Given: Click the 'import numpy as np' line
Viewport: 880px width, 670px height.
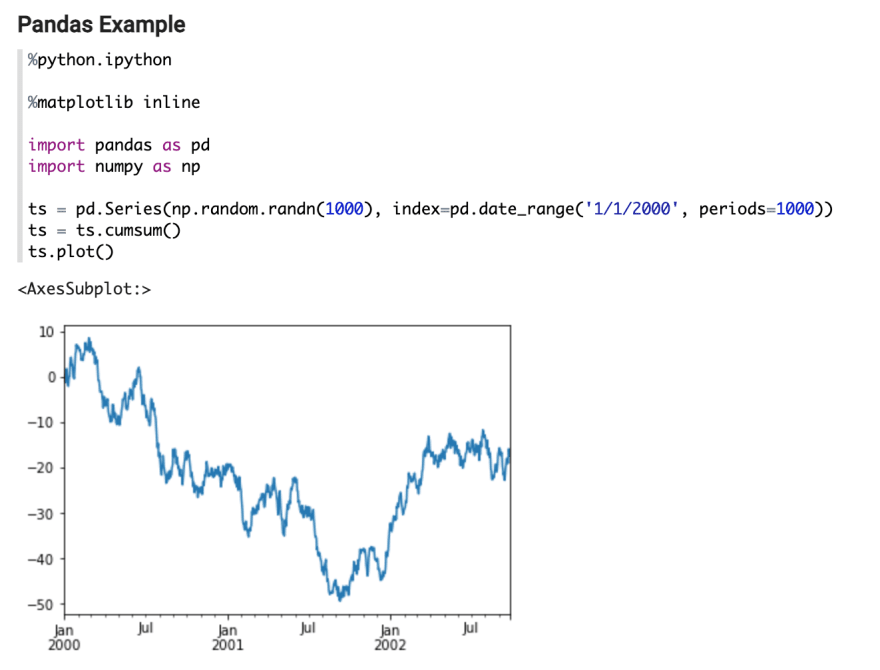Looking at the screenshot, I should pyautogui.click(x=114, y=167).
